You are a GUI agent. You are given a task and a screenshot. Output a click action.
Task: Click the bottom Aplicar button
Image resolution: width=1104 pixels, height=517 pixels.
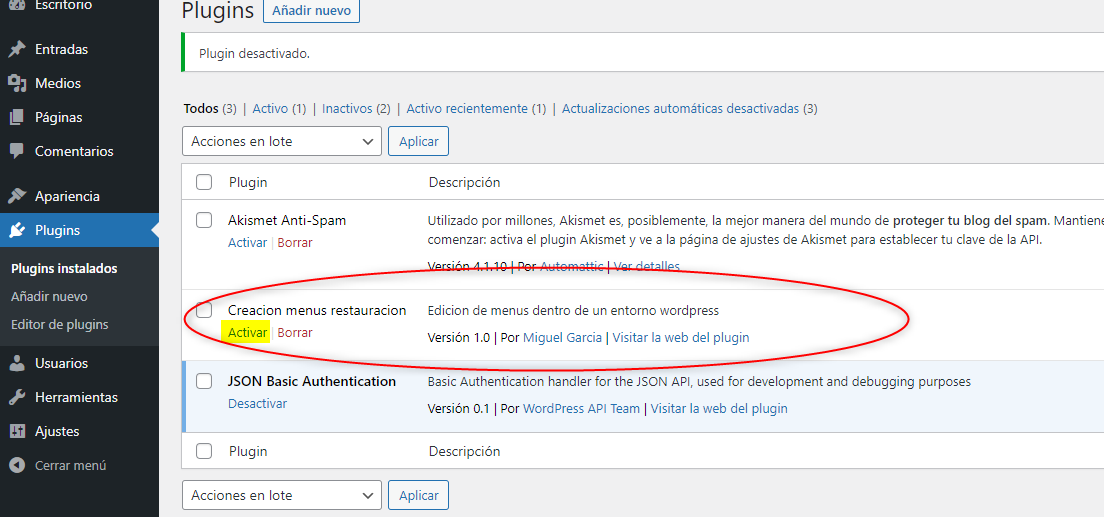click(418, 495)
